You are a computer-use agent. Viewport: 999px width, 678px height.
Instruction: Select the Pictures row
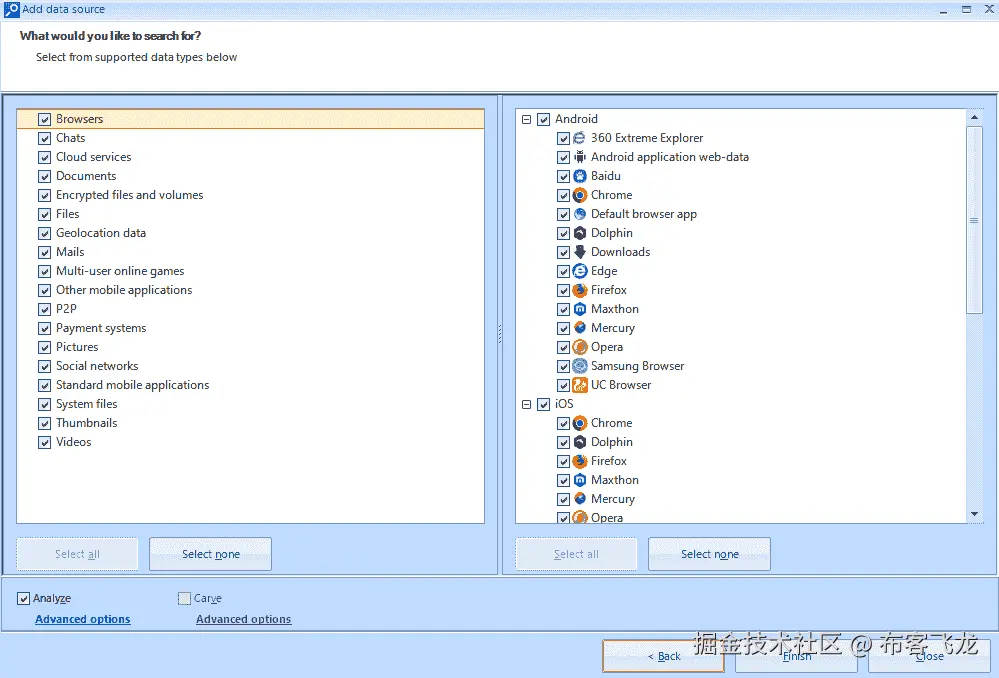(250, 347)
